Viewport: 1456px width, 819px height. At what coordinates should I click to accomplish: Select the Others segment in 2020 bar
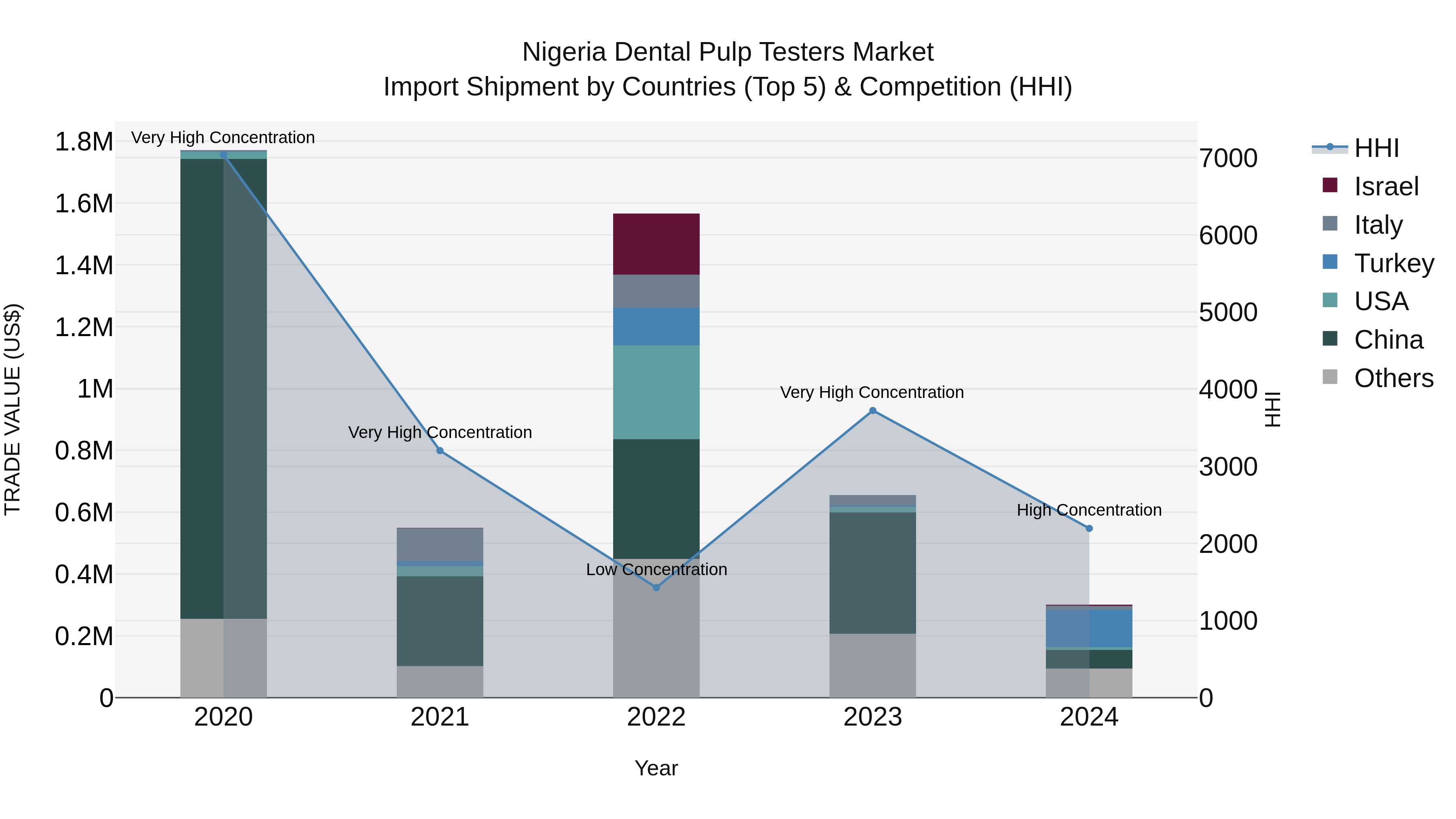click(x=223, y=658)
